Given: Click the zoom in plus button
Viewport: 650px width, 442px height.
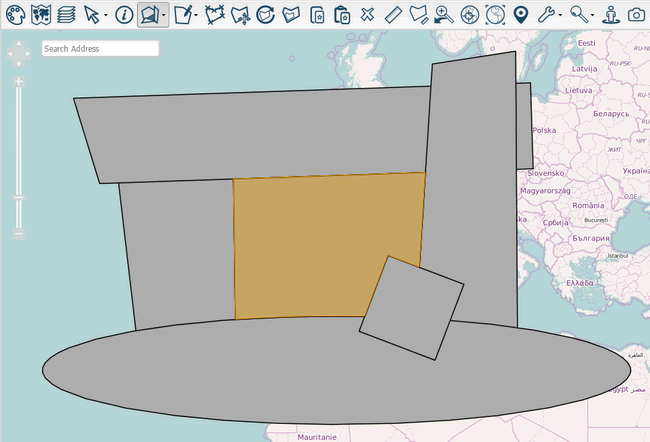Looking at the screenshot, I should (18, 80).
